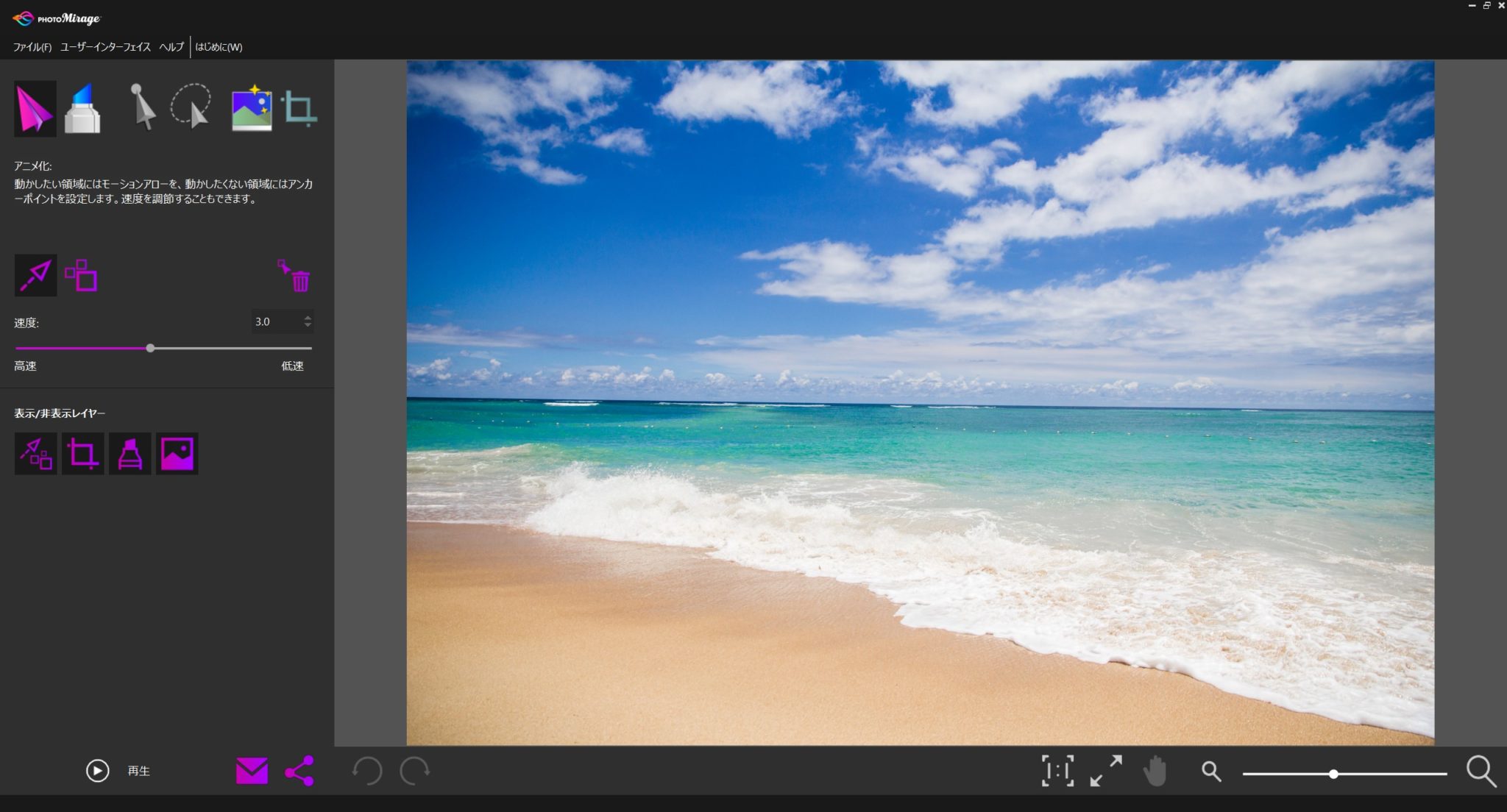Toggle the mask layer visibility
Viewport: 1507px width, 812px height.
(130, 453)
